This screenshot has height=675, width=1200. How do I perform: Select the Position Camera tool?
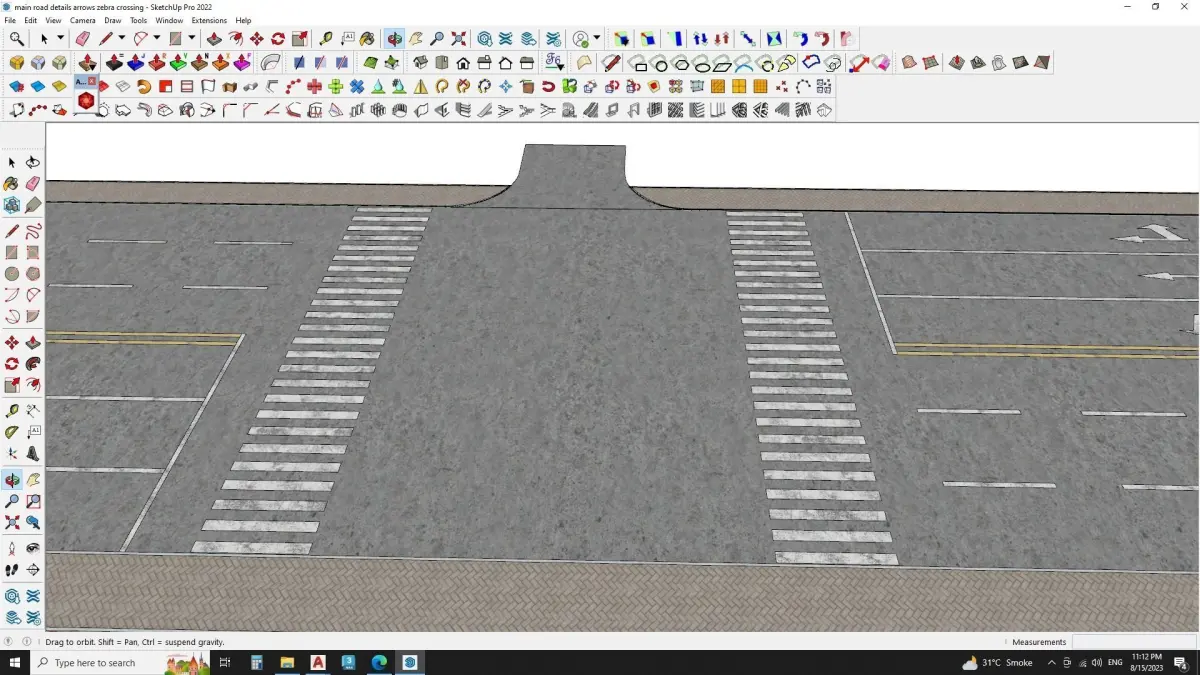coord(12,548)
